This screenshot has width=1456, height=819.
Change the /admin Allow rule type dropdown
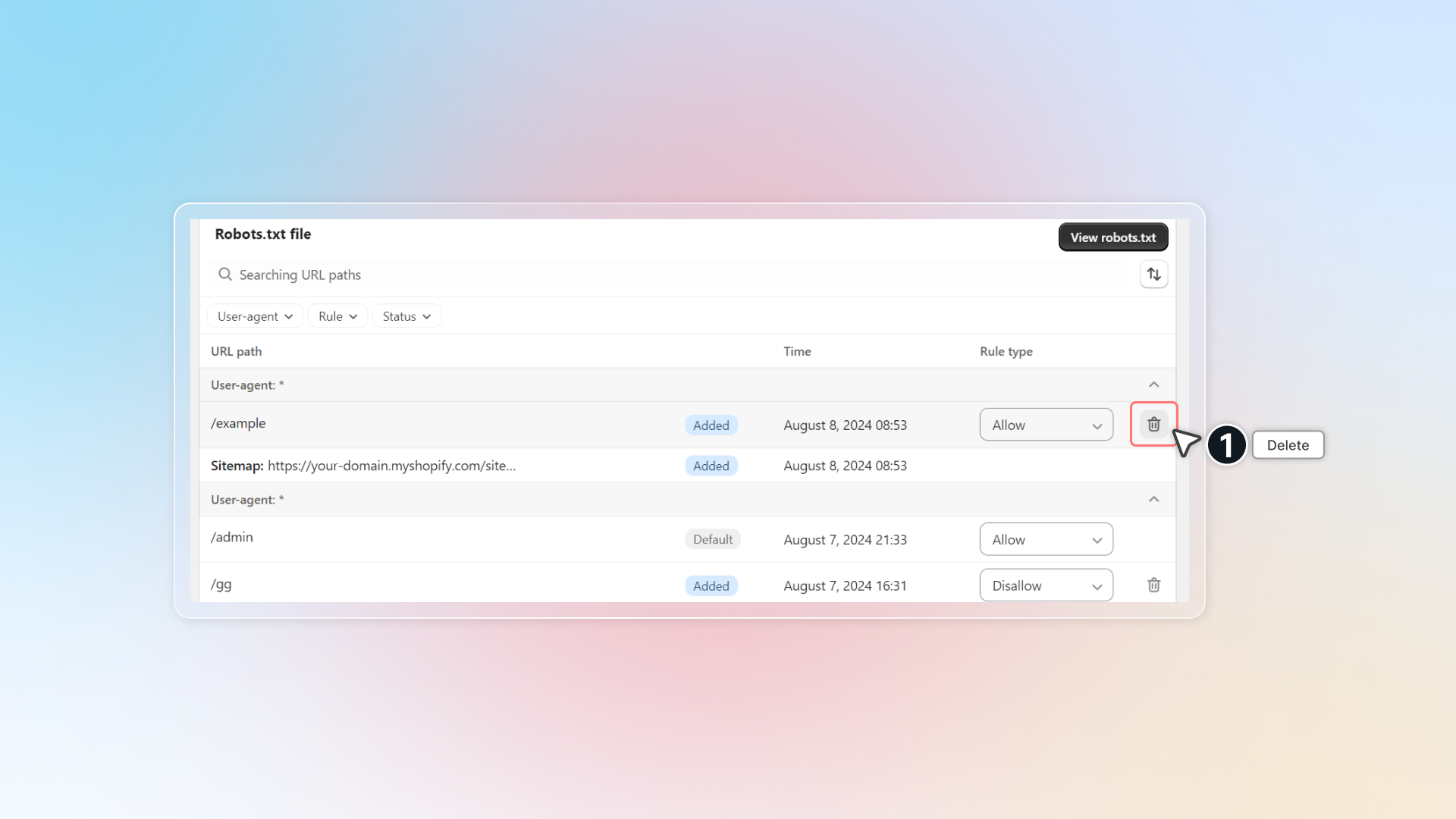[x=1046, y=539]
